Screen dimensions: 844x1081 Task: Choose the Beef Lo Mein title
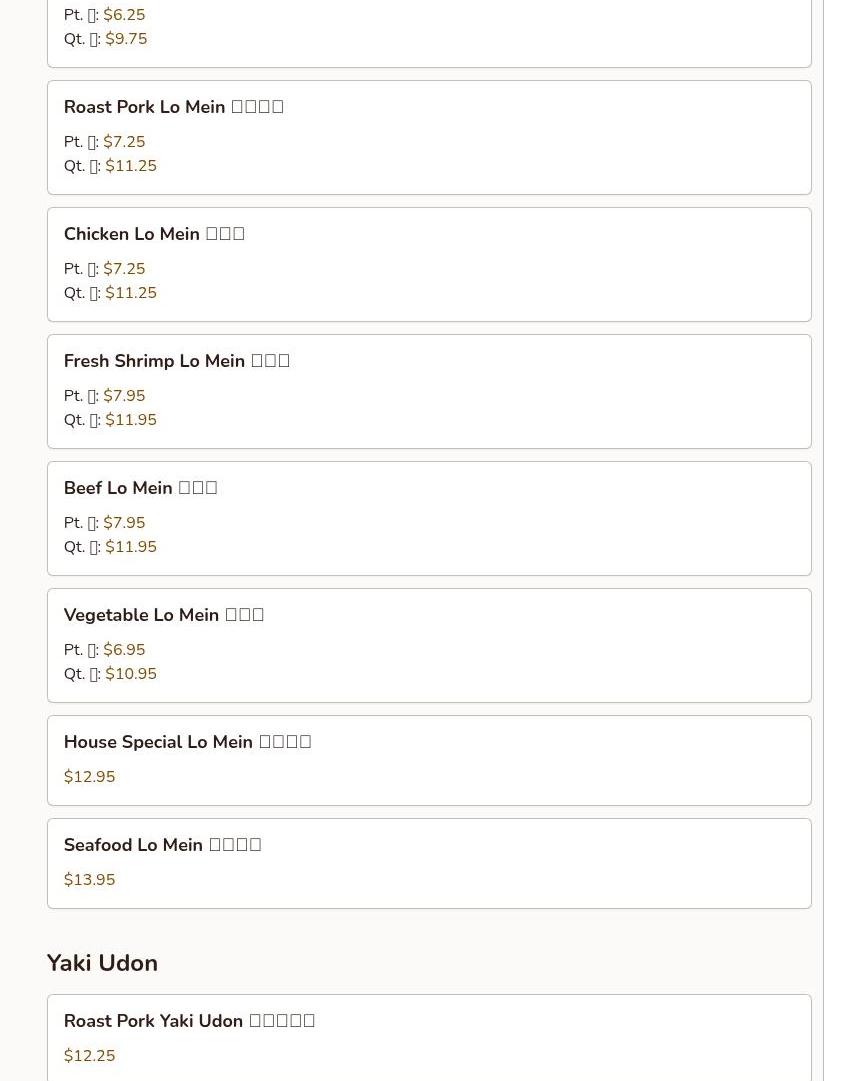click(x=140, y=488)
